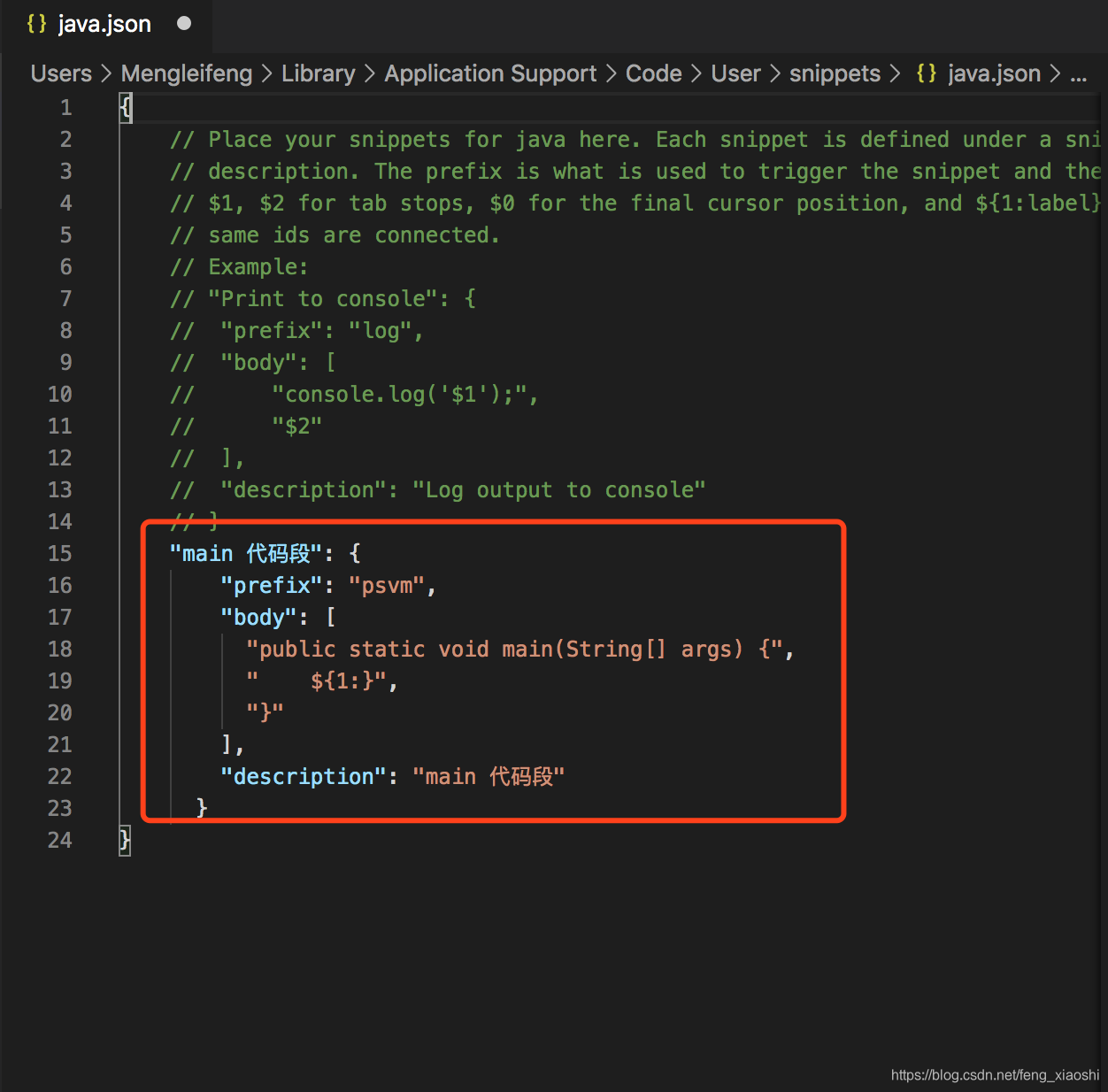1108x1092 pixels.
Task: Click the comment on line 4 about tab stops
Action: [635, 204]
